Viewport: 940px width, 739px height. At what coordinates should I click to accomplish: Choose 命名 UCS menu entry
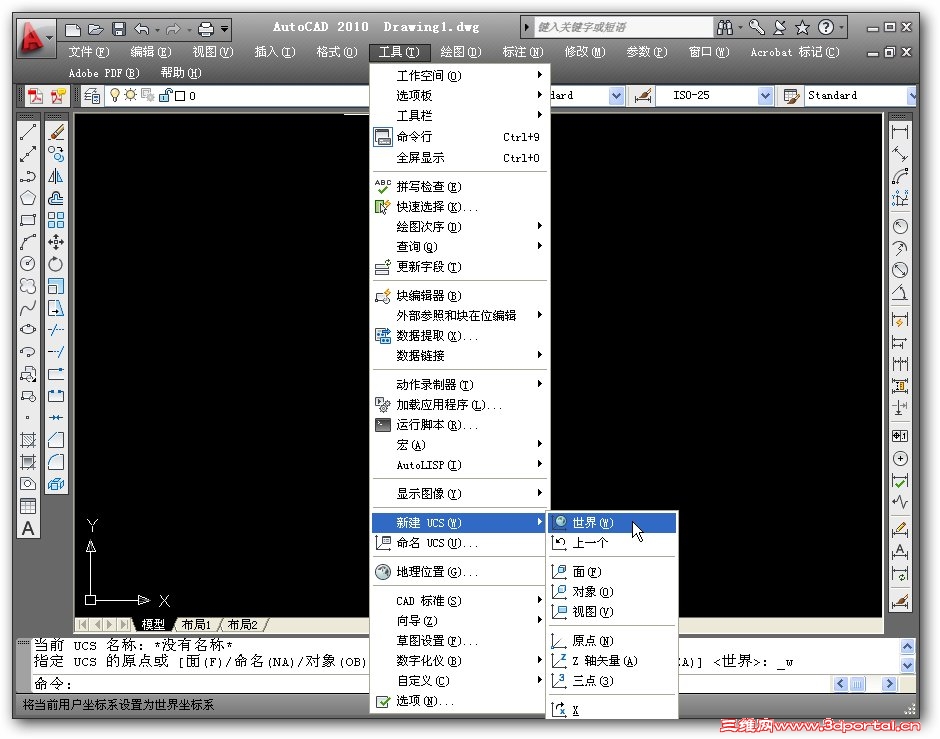[460, 543]
